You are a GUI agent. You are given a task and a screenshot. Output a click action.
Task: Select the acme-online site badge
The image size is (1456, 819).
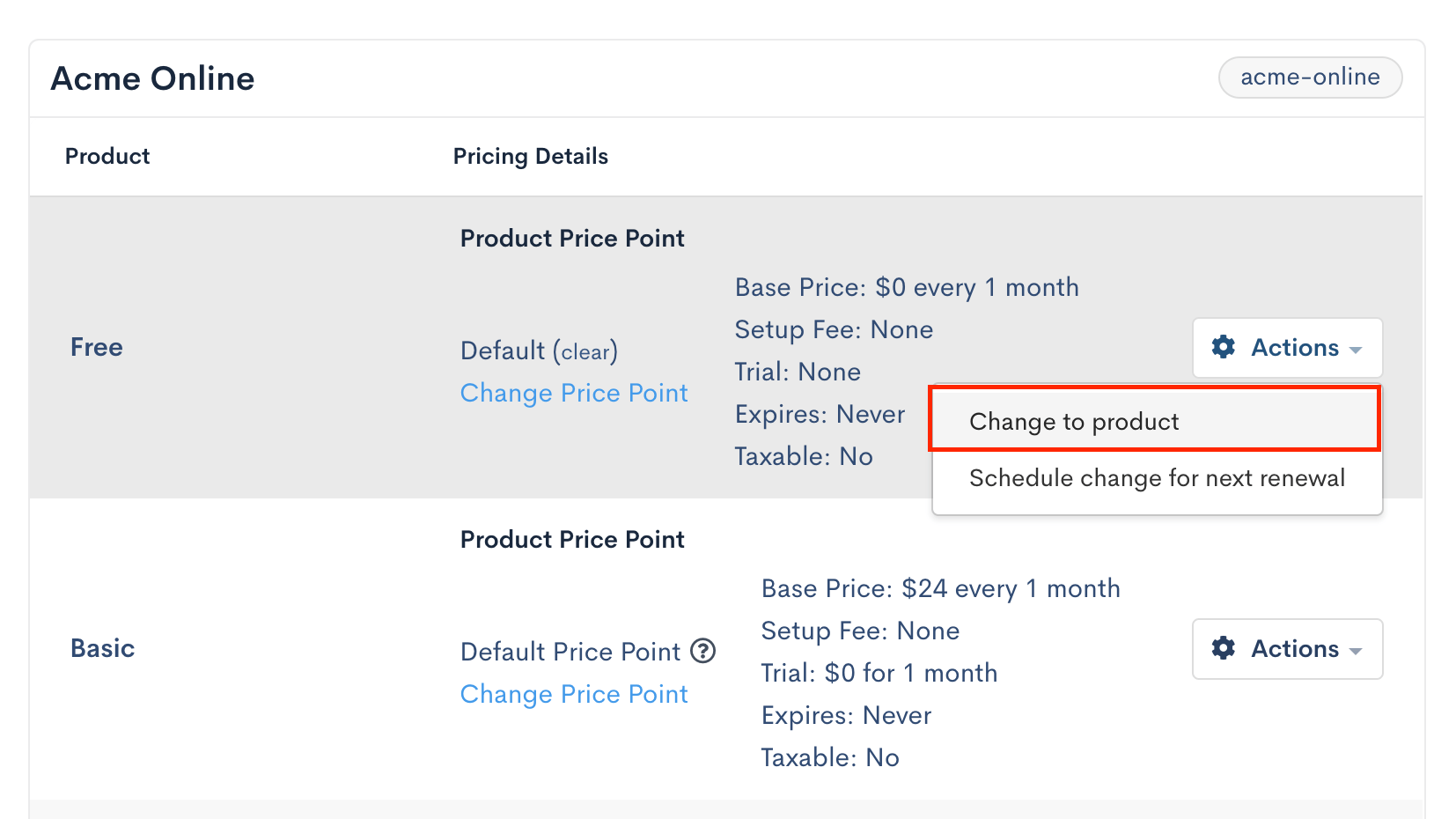[x=1310, y=77]
